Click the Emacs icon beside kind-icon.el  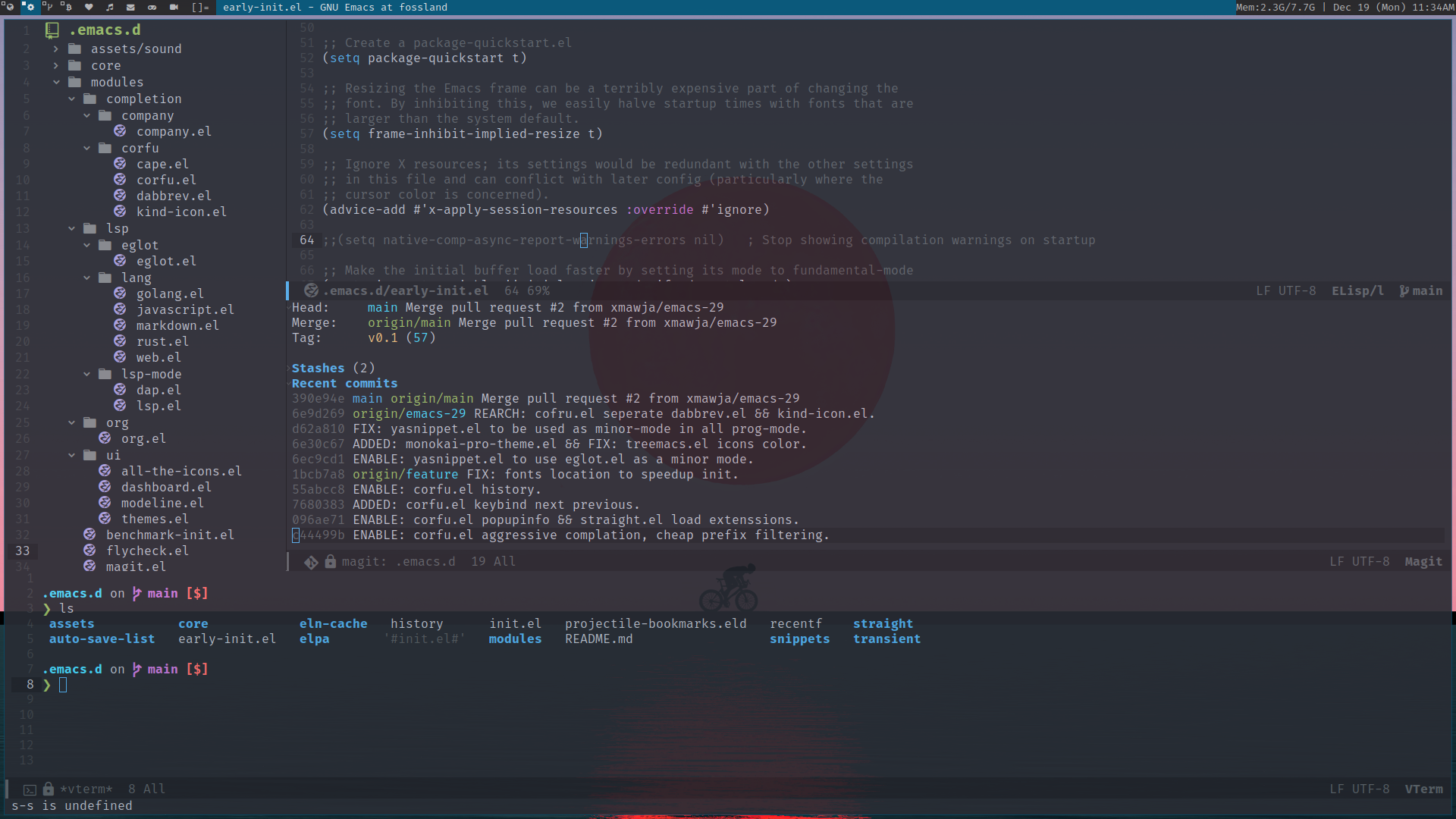point(120,212)
